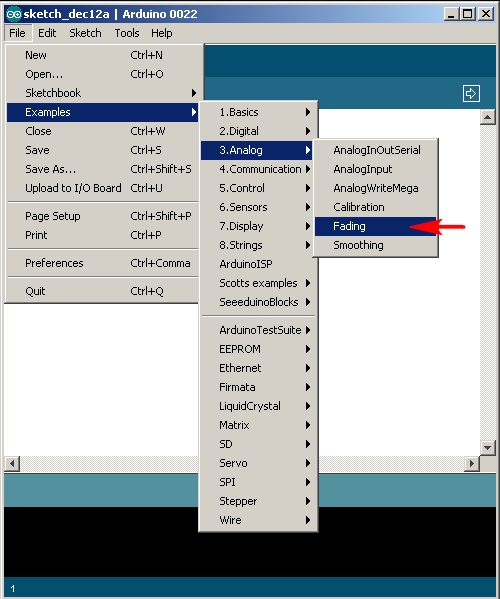Select Print in the File menu

click(x=102, y=235)
